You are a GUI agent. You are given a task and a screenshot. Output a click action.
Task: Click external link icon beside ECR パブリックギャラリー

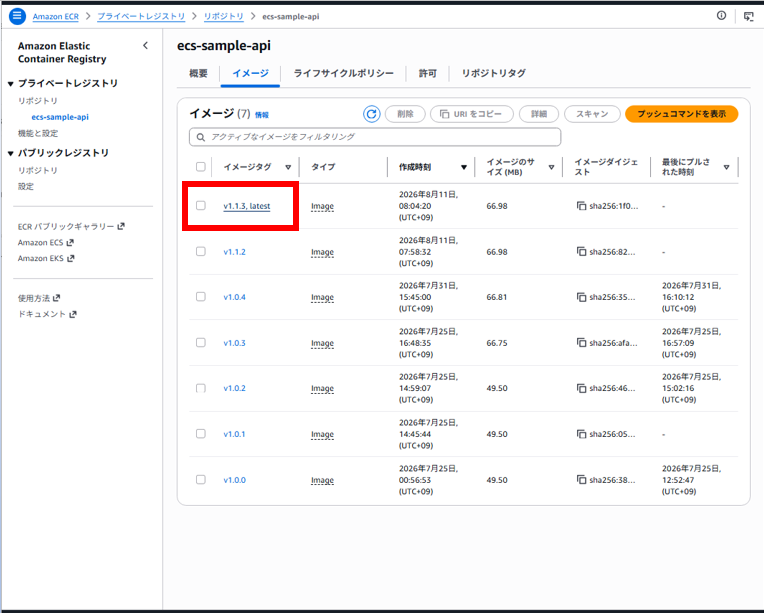[x=121, y=226]
